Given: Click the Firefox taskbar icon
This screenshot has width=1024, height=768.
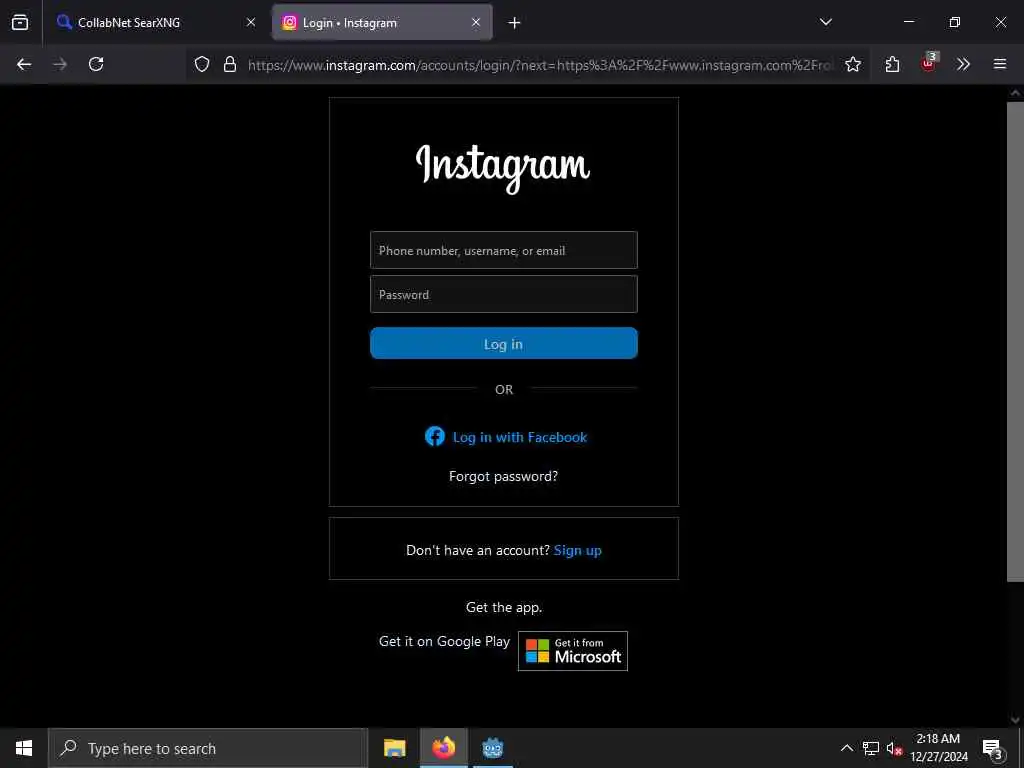Looking at the screenshot, I should coord(443,748).
